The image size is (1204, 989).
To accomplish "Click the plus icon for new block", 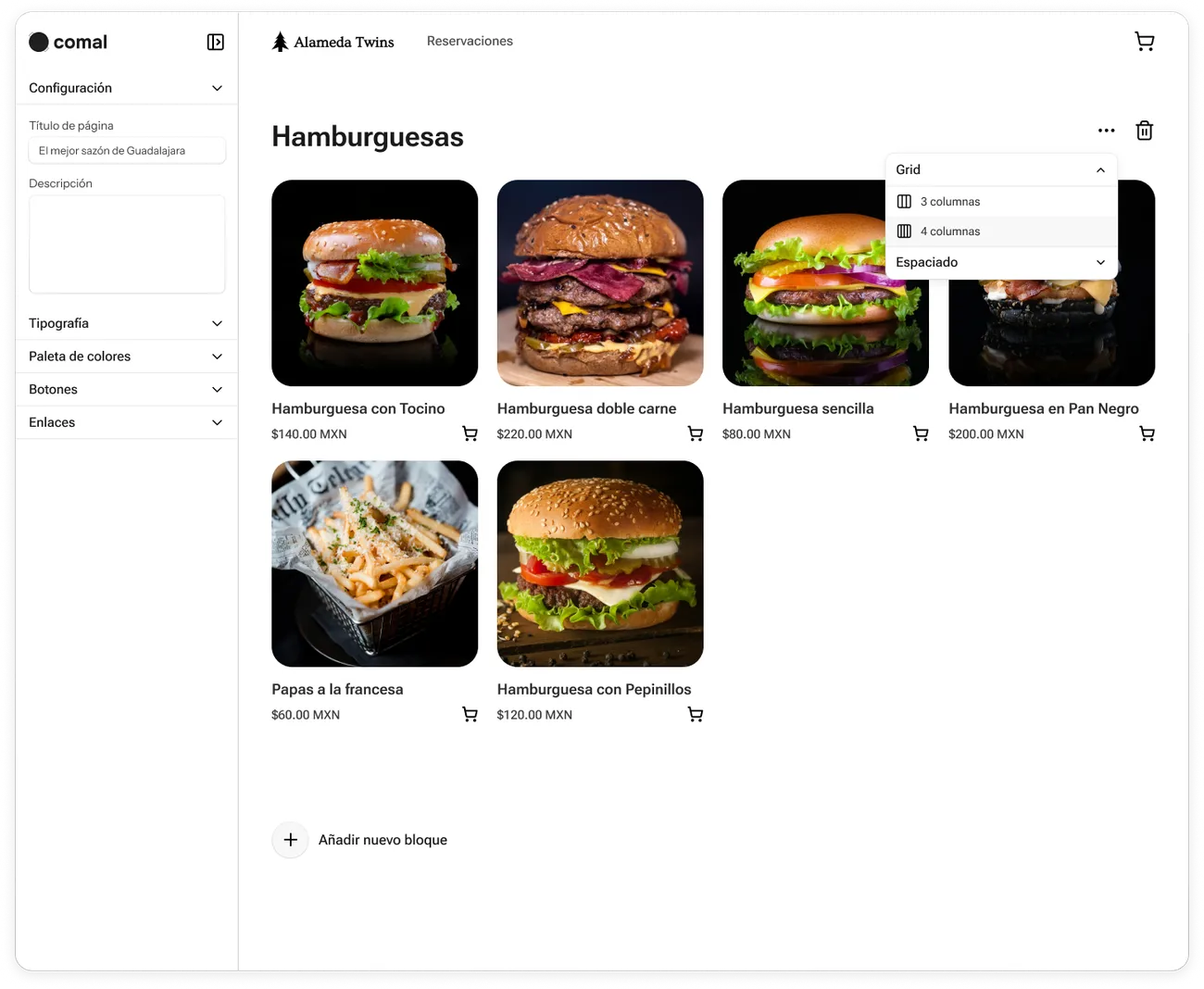I will point(290,840).
